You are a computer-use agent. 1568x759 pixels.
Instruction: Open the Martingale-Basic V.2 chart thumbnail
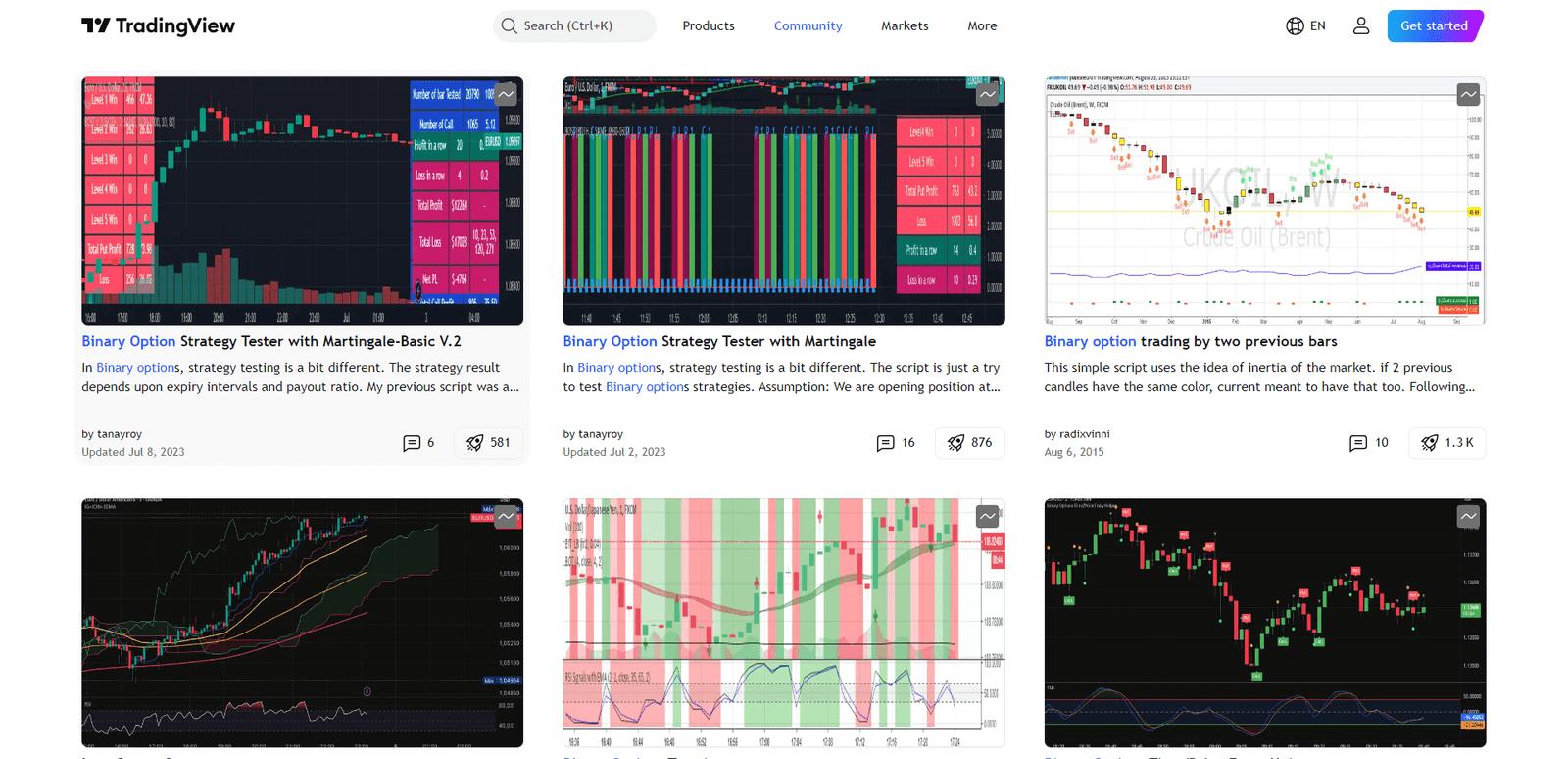(302, 201)
